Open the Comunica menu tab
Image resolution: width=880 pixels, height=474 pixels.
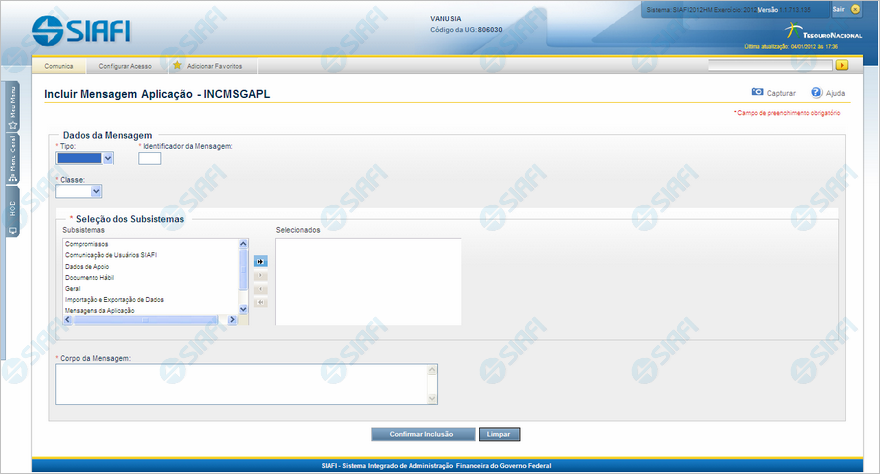point(59,66)
